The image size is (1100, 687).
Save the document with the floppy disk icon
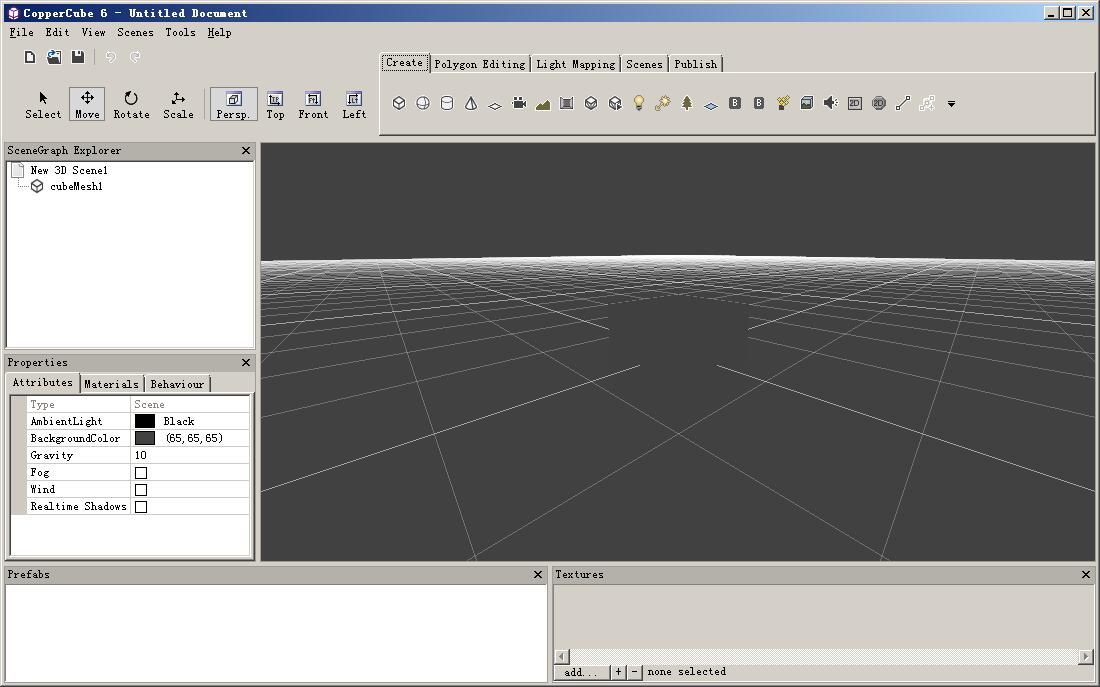click(78, 57)
